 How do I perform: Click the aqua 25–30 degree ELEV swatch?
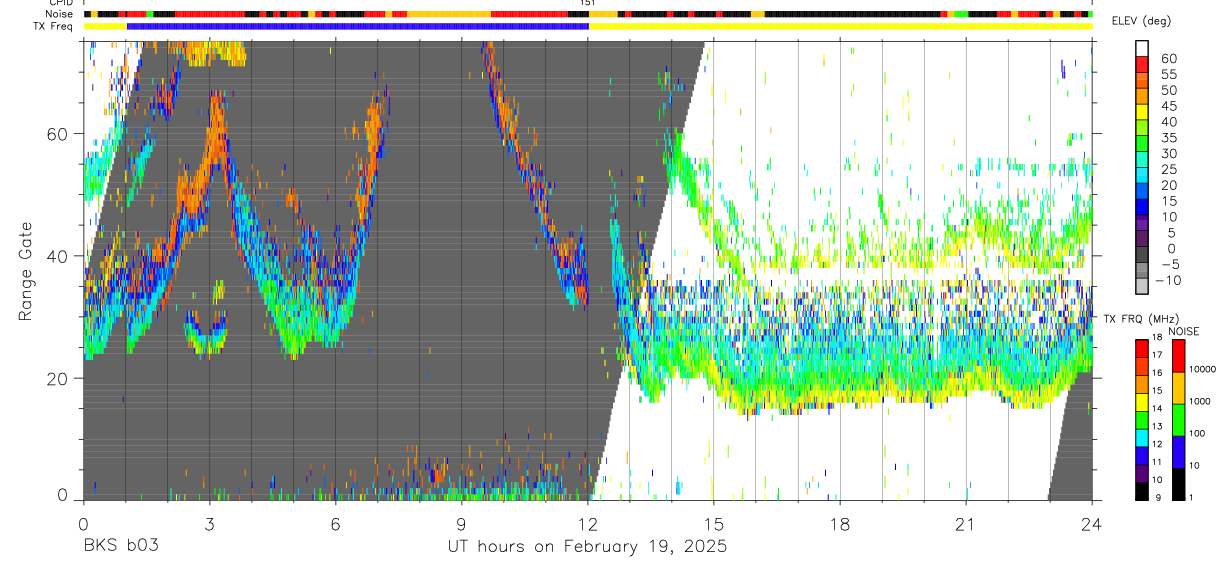coord(1142,161)
